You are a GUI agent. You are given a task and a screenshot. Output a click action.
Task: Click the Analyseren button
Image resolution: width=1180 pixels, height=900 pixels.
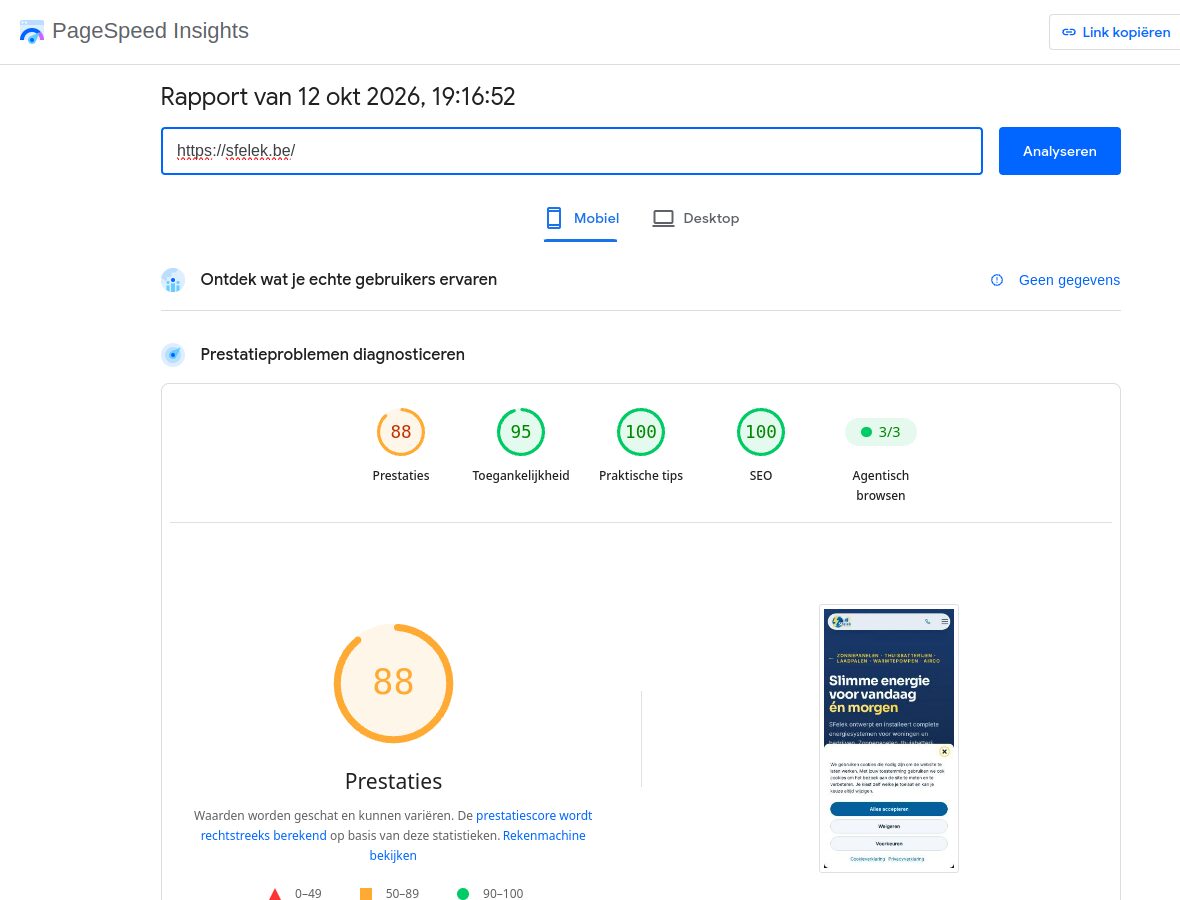(x=1059, y=151)
